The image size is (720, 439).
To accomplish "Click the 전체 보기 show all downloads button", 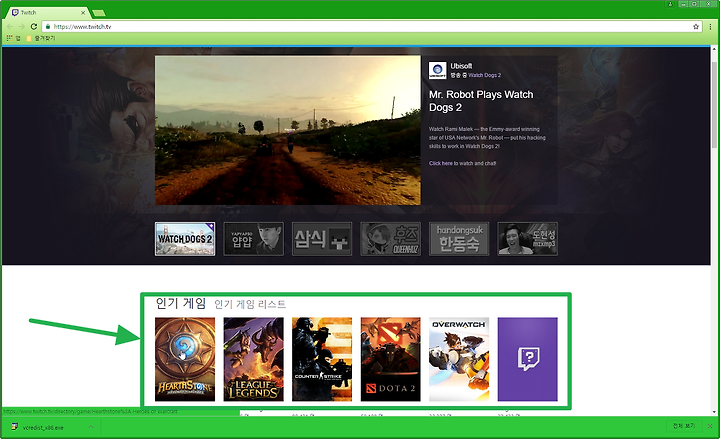I will pyautogui.click(x=684, y=426).
